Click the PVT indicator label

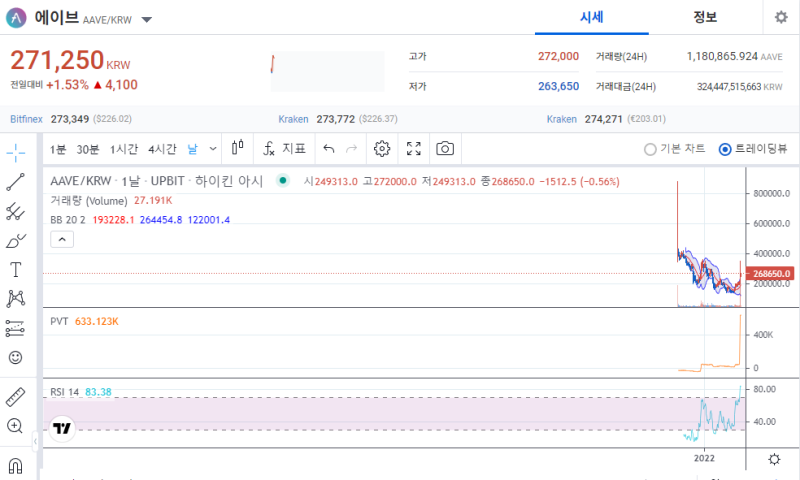(59, 321)
